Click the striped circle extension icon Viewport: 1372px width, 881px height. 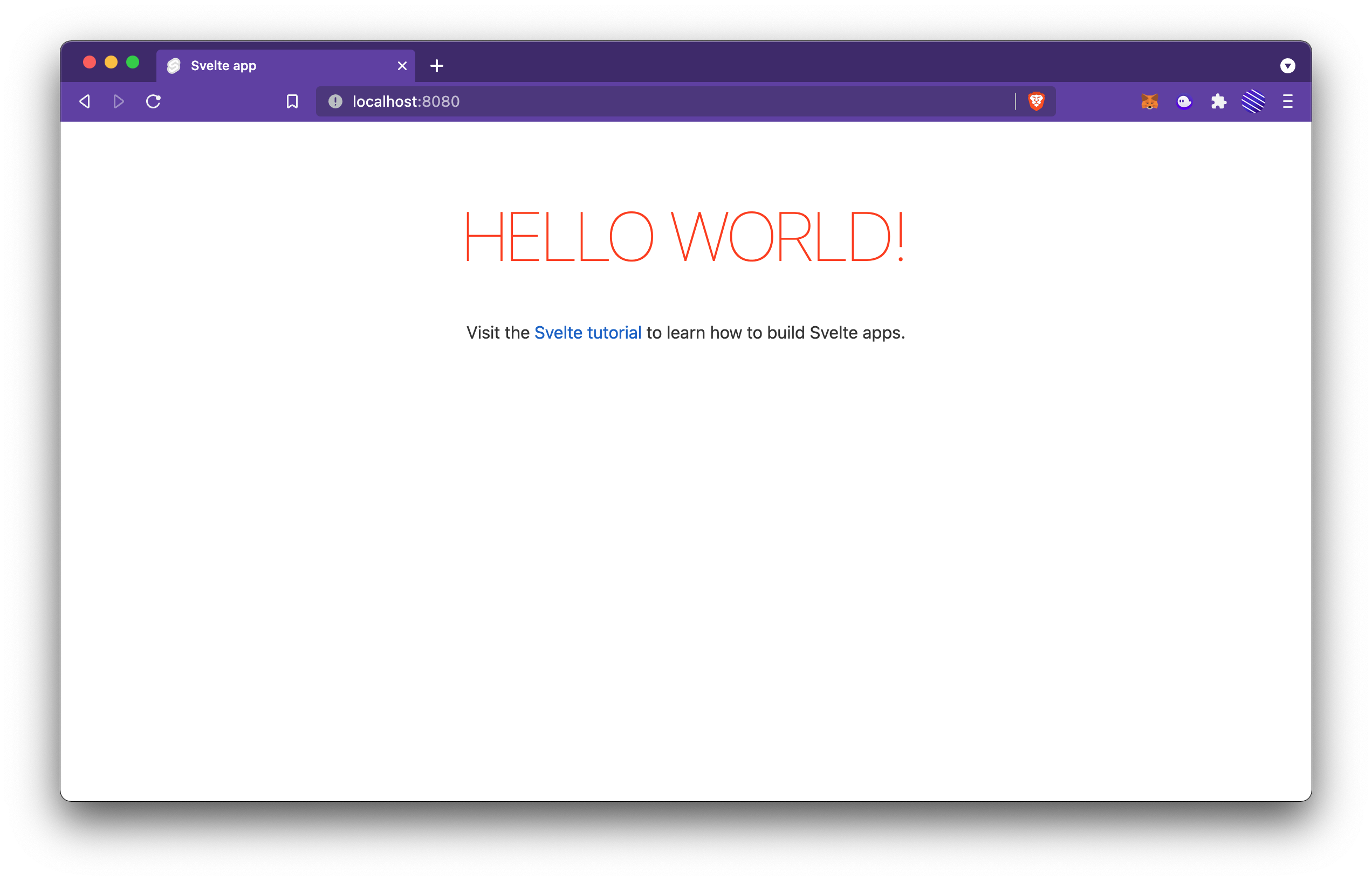tap(1253, 102)
